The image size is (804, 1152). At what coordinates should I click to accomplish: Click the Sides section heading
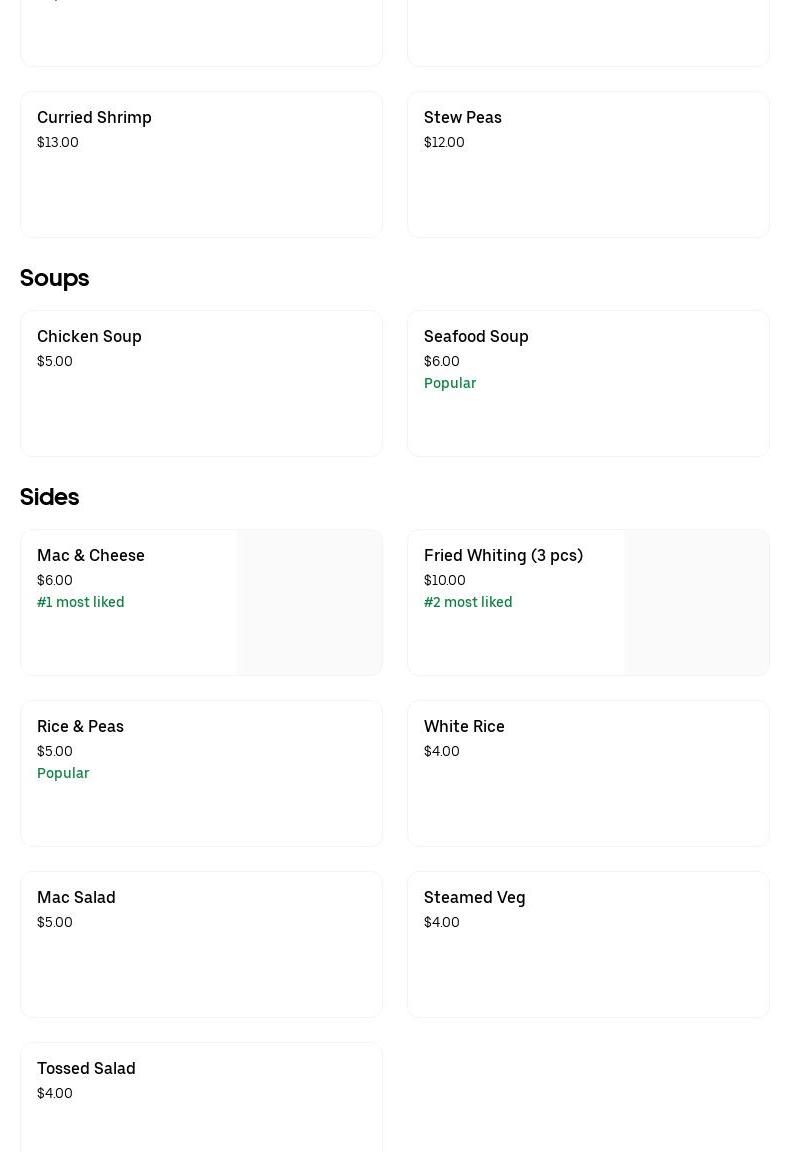coord(50,497)
